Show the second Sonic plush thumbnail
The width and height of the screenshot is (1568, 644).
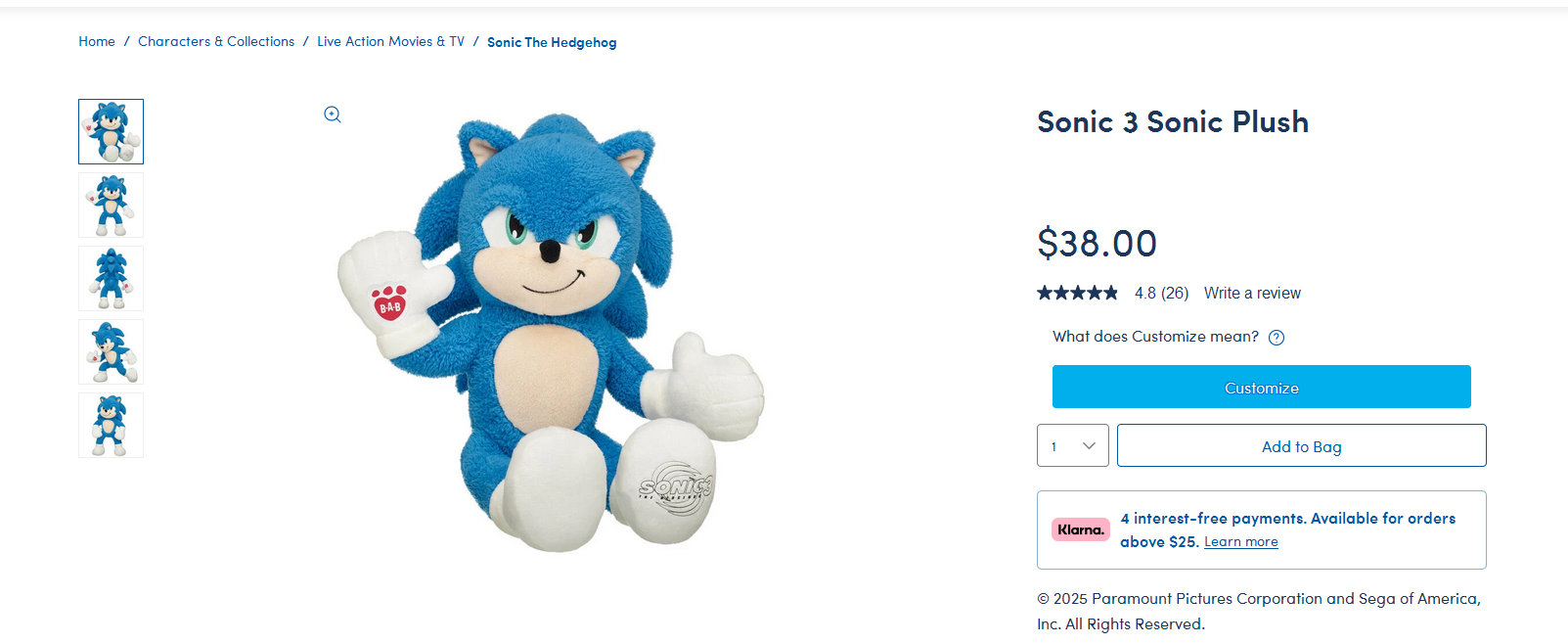[x=111, y=206]
